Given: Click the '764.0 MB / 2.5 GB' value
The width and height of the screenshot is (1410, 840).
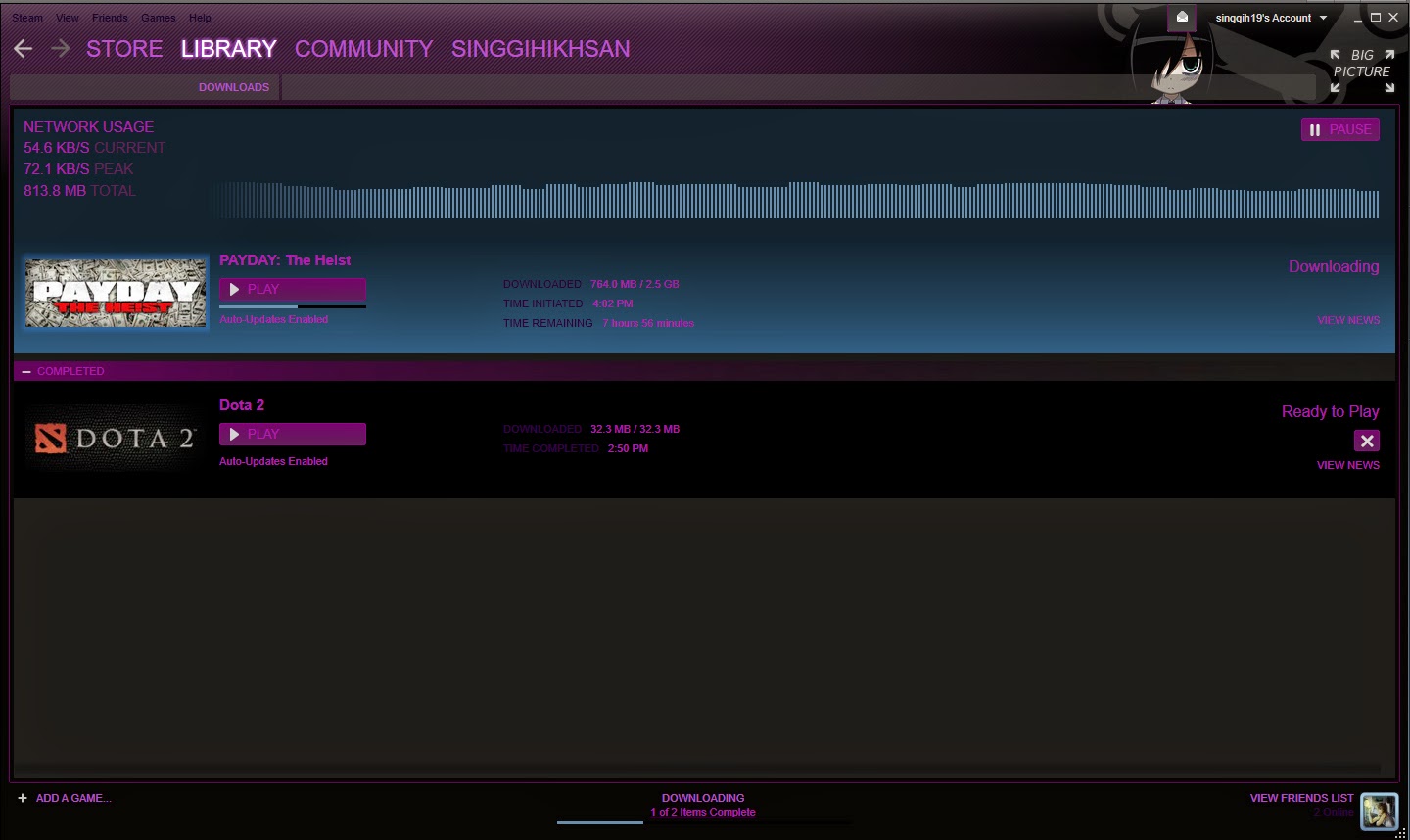Looking at the screenshot, I should coord(634,284).
